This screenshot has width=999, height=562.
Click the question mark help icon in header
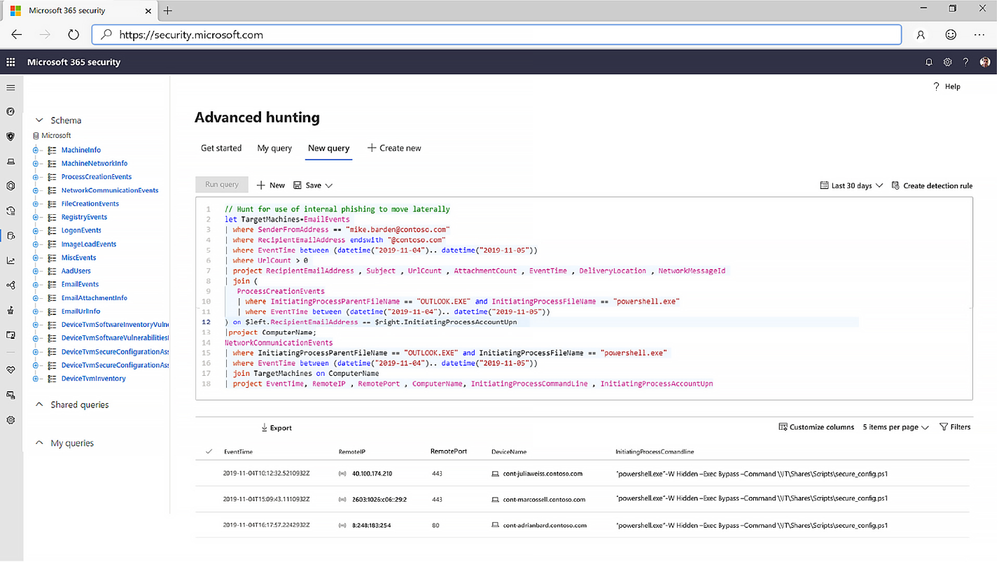965,62
